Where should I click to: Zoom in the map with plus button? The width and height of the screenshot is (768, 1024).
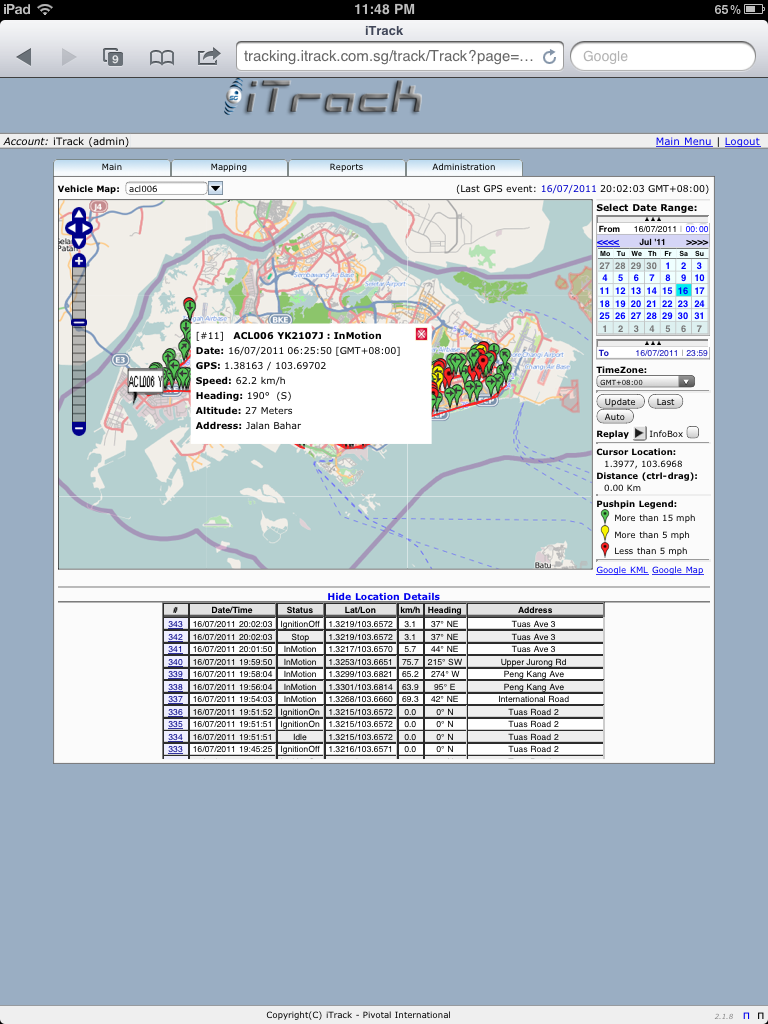pos(79,261)
